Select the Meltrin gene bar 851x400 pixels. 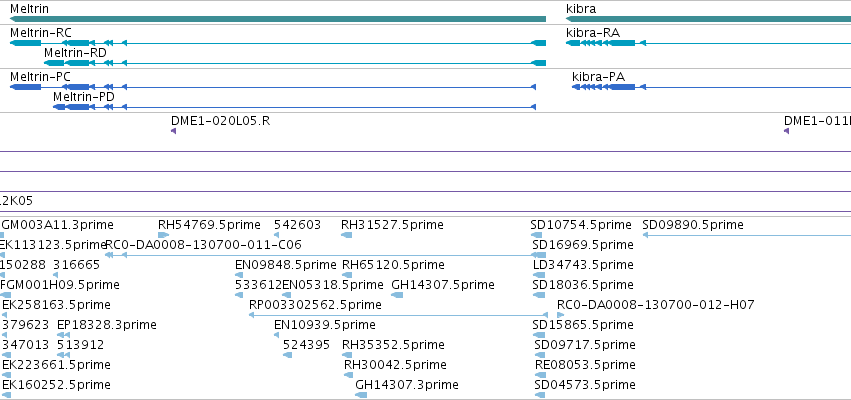(278, 19)
